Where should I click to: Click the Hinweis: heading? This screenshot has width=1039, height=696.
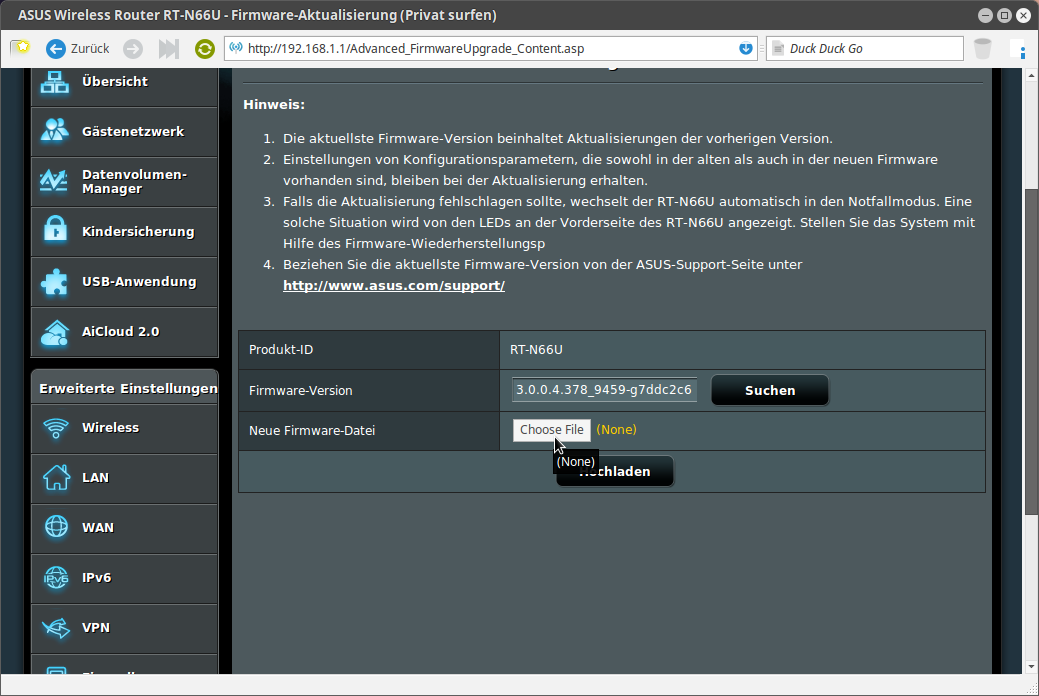pyautogui.click(x=274, y=104)
